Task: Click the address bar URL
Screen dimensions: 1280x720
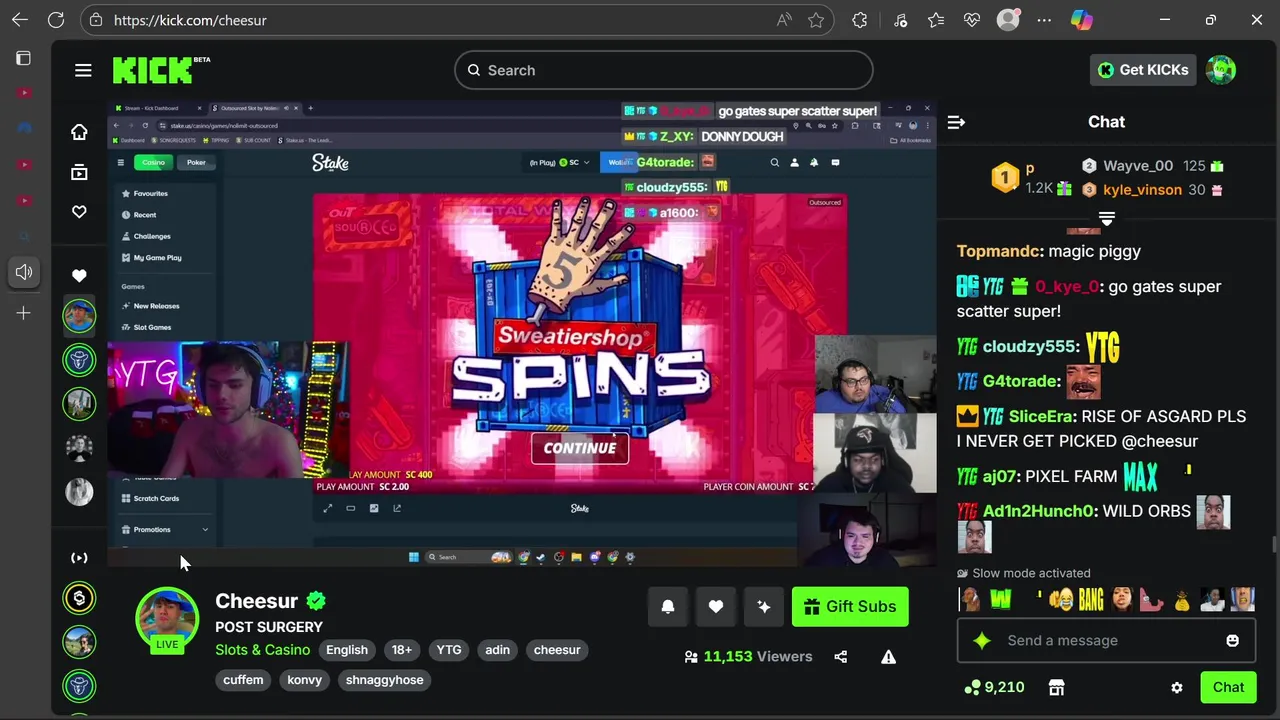Action: point(190,20)
